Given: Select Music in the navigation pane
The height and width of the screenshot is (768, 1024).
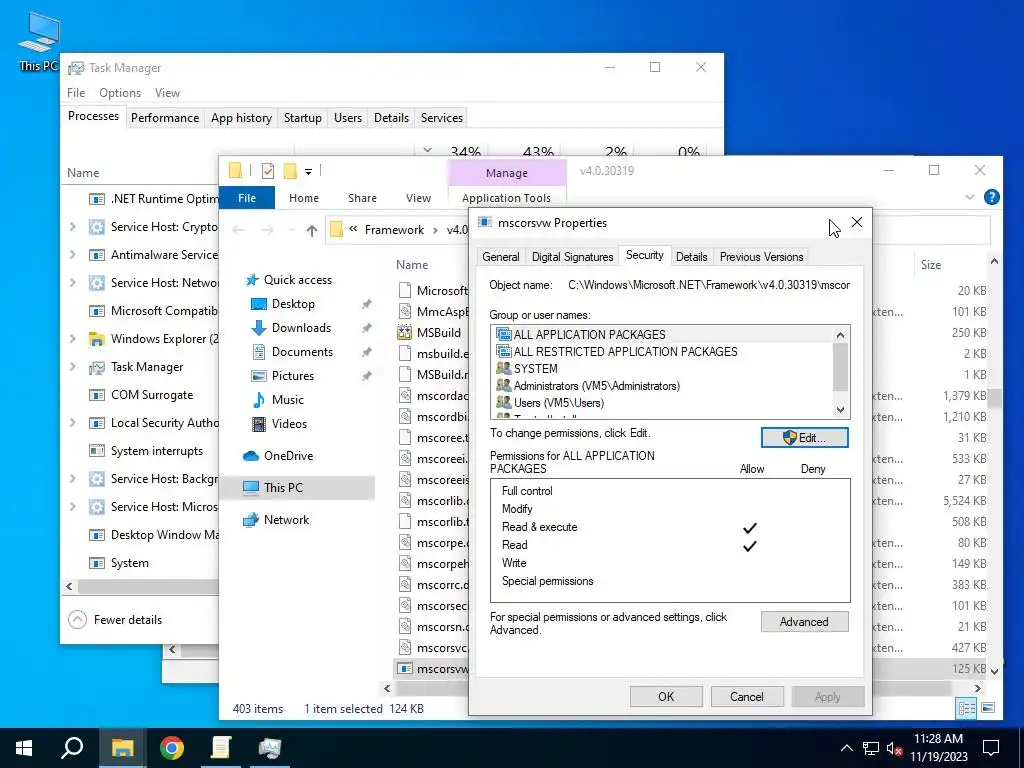Looking at the screenshot, I should [x=287, y=400].
